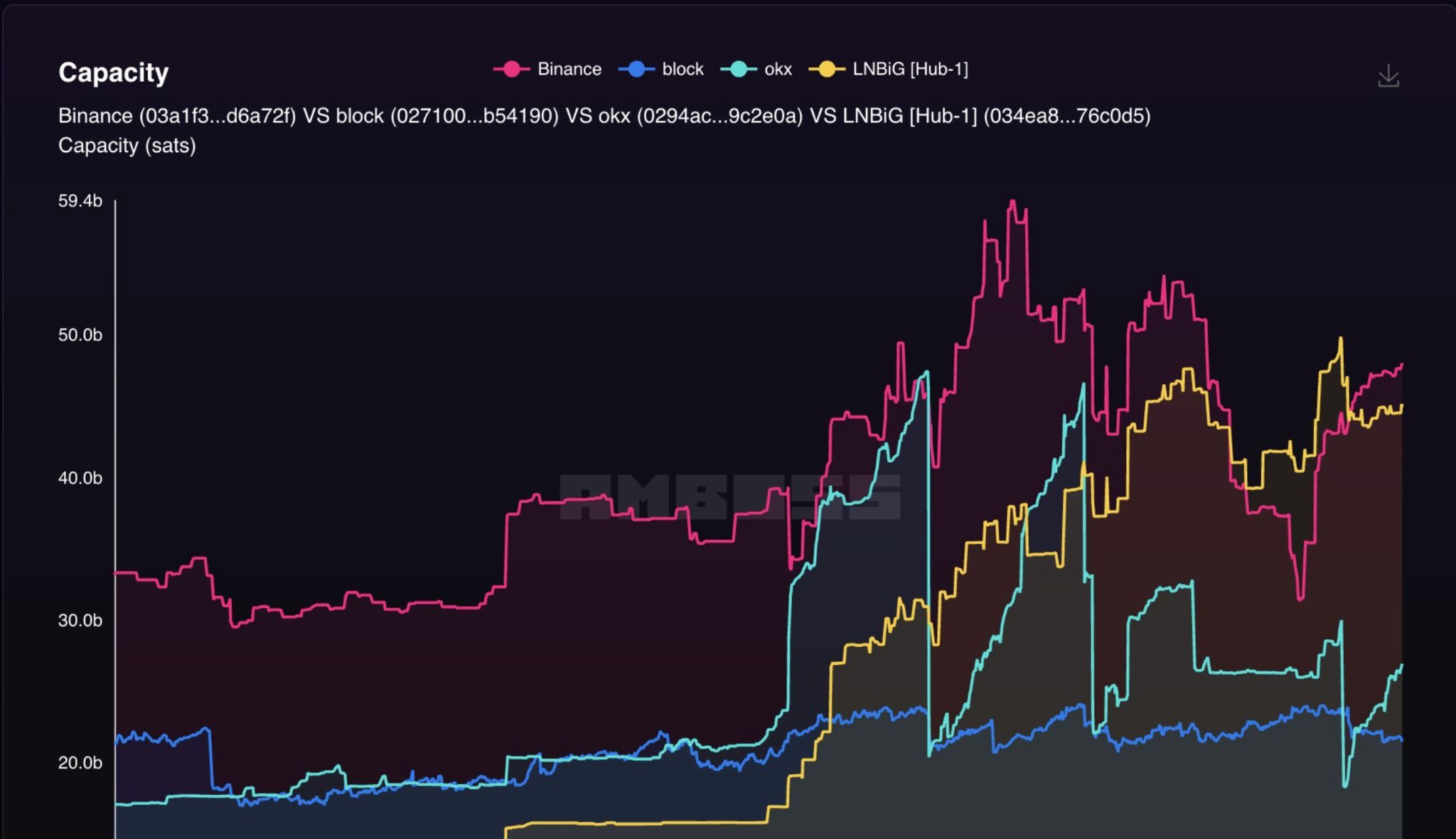Image resolution: width=1456 pixels, height=839 pixels.
Task: Click the download chart icon
Action: pyautogui.click(x=1388, y=76)
